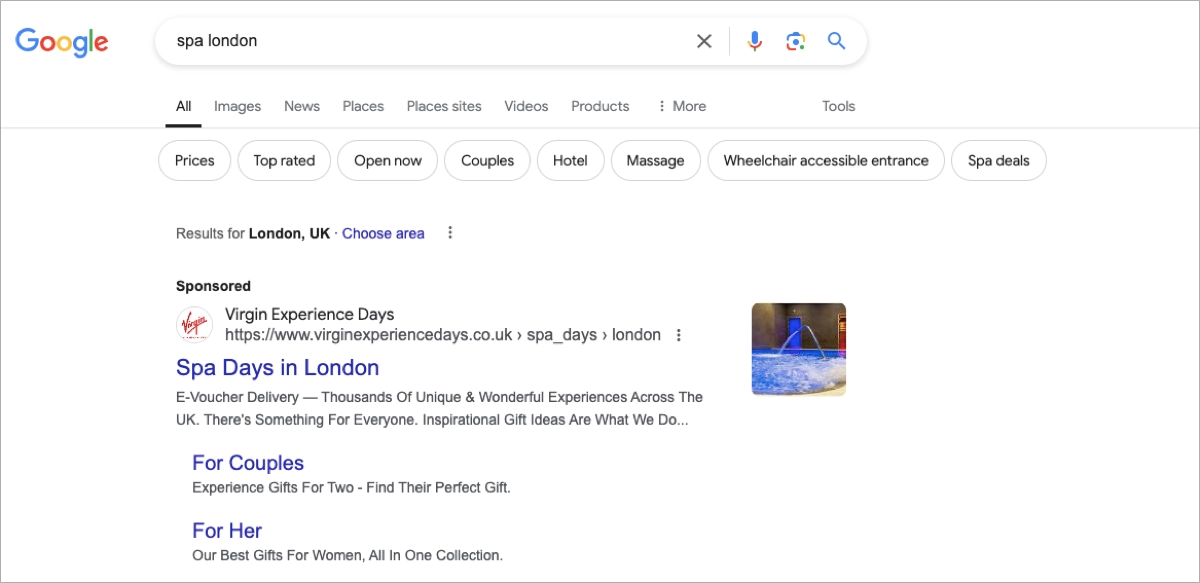Click the search magnifier icon

(x=835, y=41)
